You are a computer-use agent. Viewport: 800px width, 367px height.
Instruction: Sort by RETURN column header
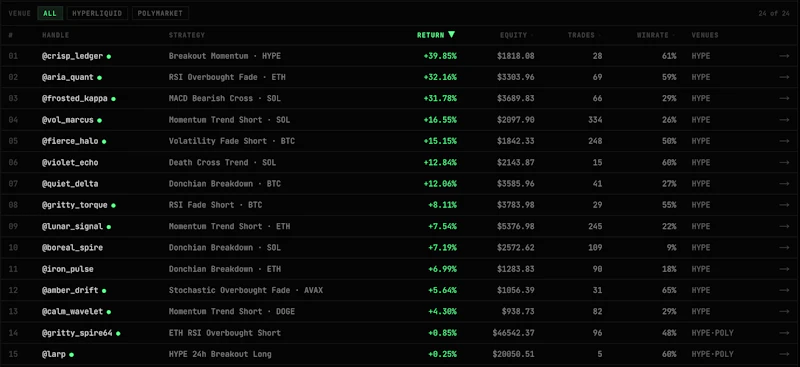(435, 35)
